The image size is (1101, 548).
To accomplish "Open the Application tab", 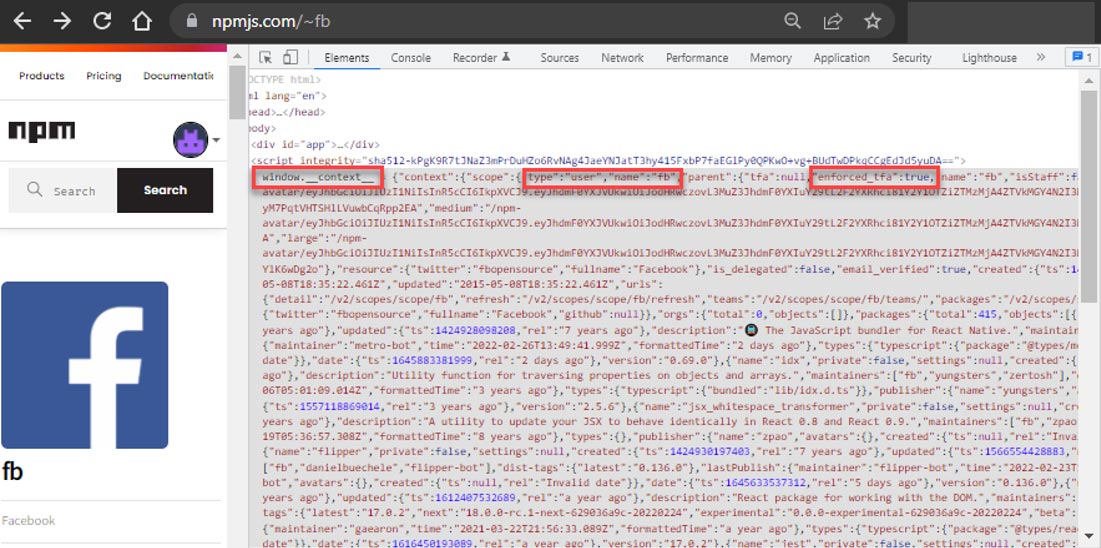I will point(841,58).
